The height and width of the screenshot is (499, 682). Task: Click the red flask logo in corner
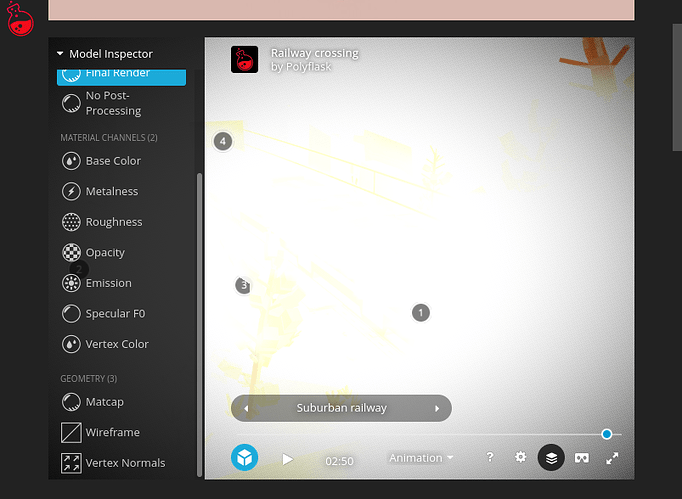pos(20,19)
